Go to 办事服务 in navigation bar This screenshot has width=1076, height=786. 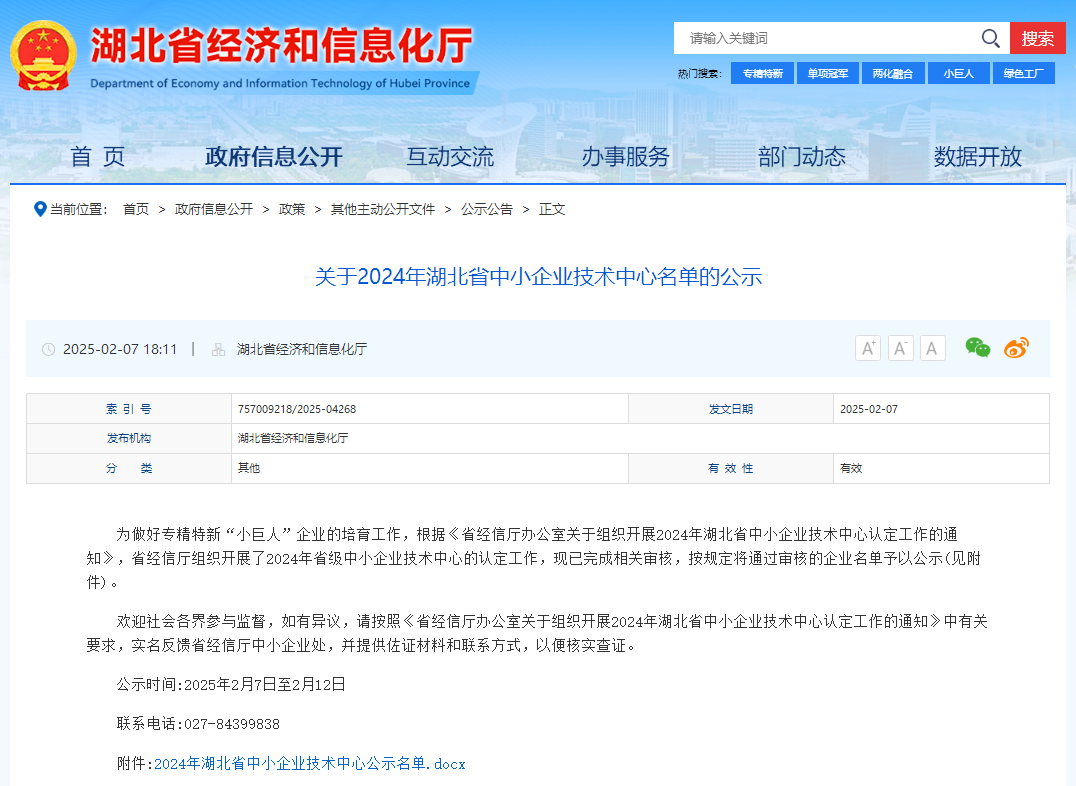[x=626, y=157]
